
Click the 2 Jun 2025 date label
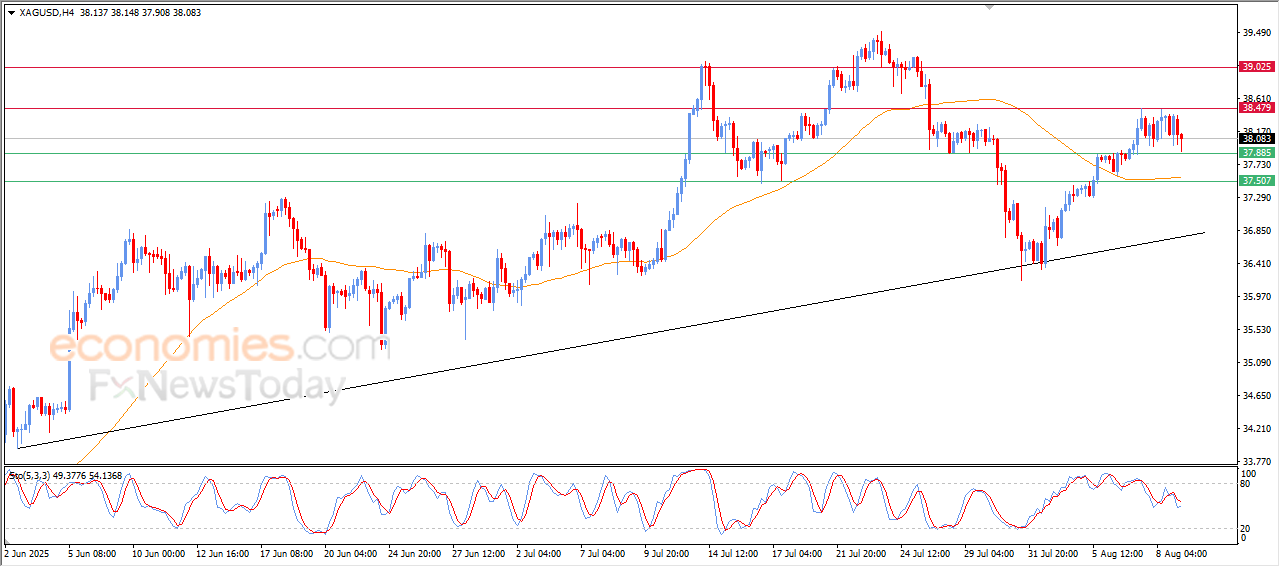click(x=27, y=552)
